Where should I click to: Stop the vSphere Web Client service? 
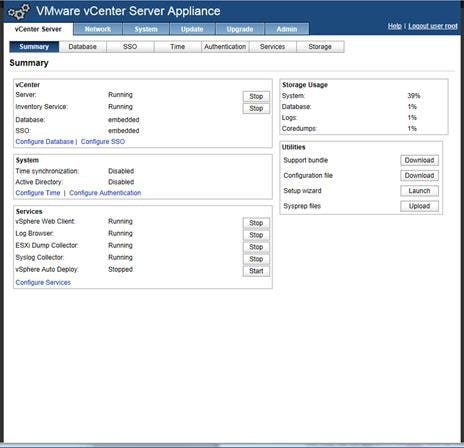(x=256, y=223)
